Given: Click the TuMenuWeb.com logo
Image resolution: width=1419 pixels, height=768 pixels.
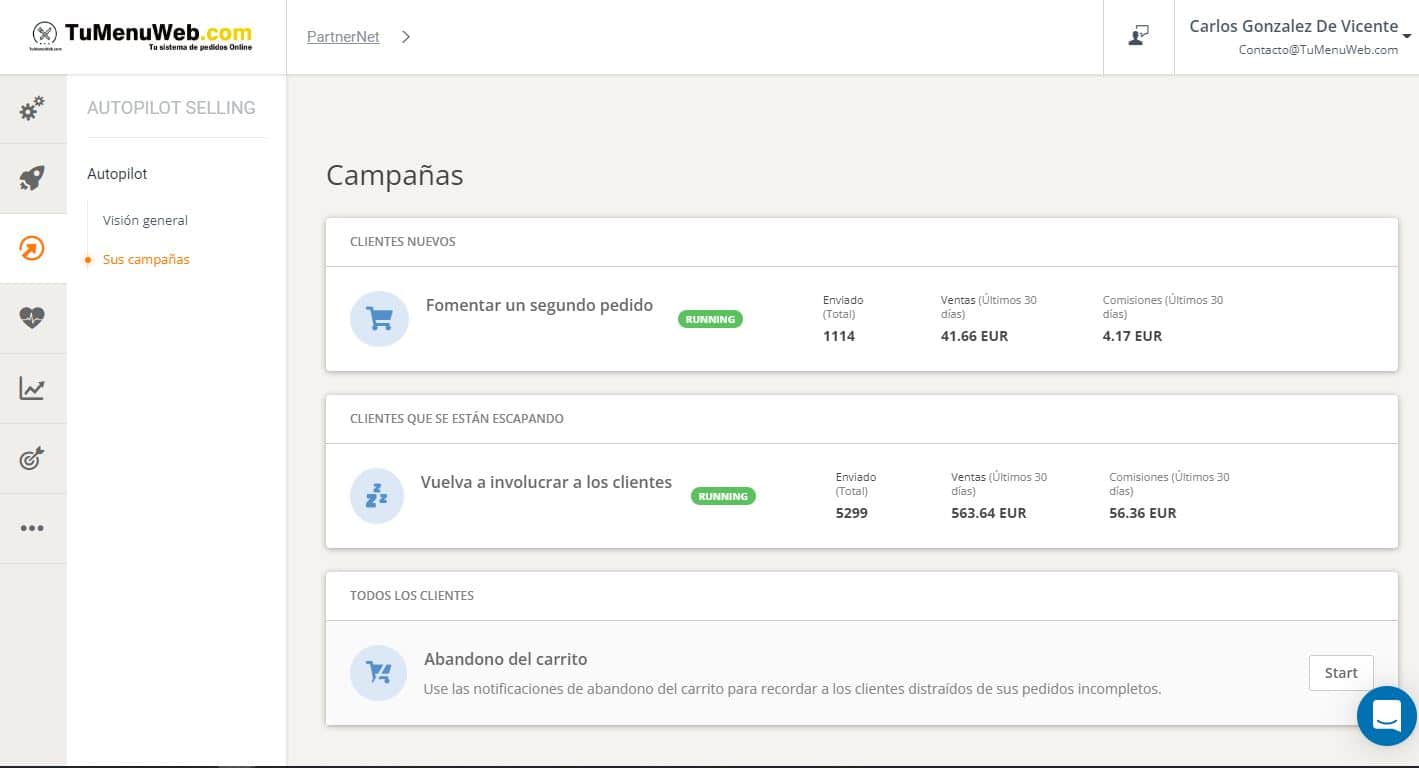Looking at the screenshot, I should coord(141,36).
